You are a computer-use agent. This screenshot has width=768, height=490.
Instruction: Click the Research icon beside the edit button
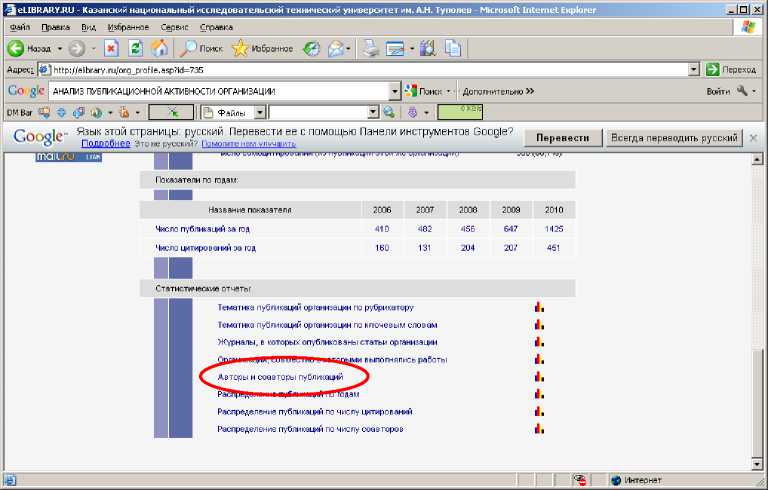click(428, 49)
